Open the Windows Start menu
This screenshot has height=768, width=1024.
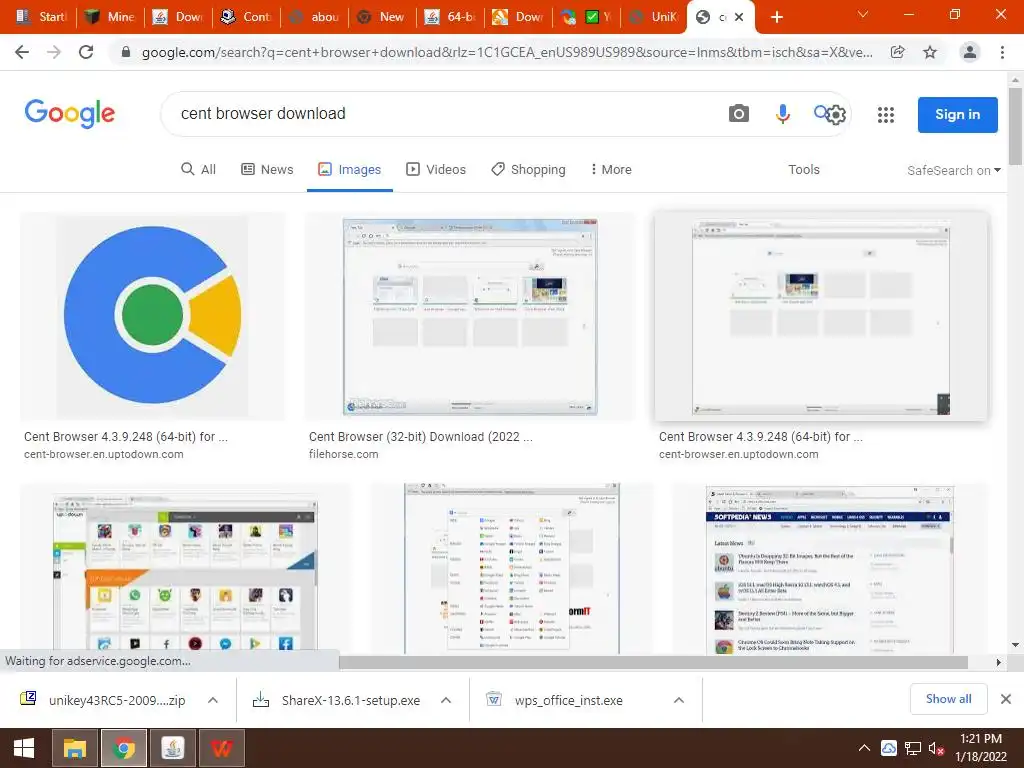[x=24, y=748]
